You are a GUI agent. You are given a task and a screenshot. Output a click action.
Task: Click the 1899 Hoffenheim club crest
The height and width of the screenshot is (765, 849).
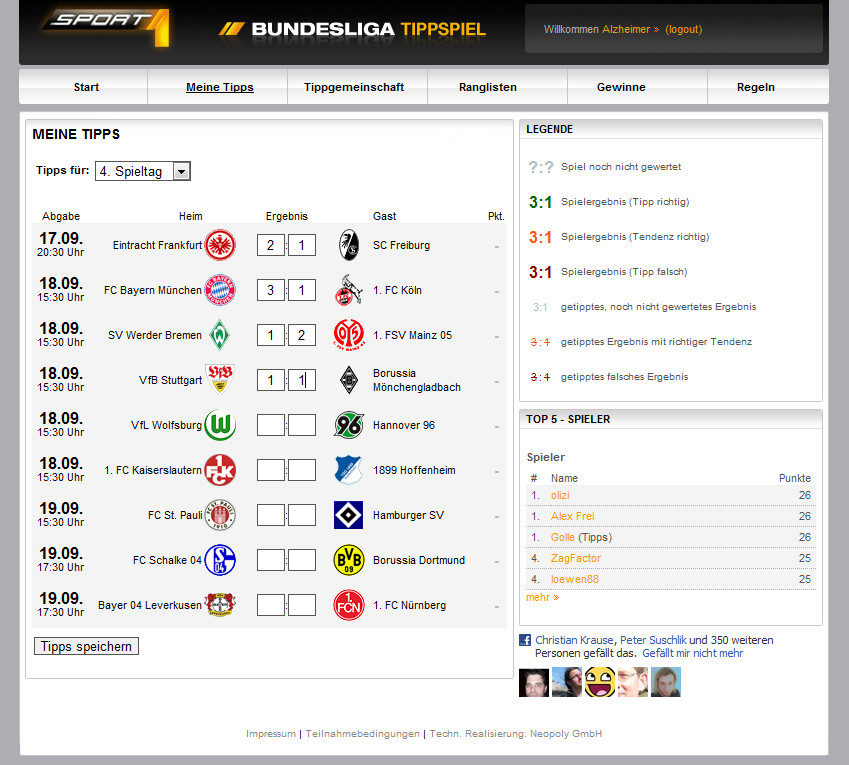[349, 470]
